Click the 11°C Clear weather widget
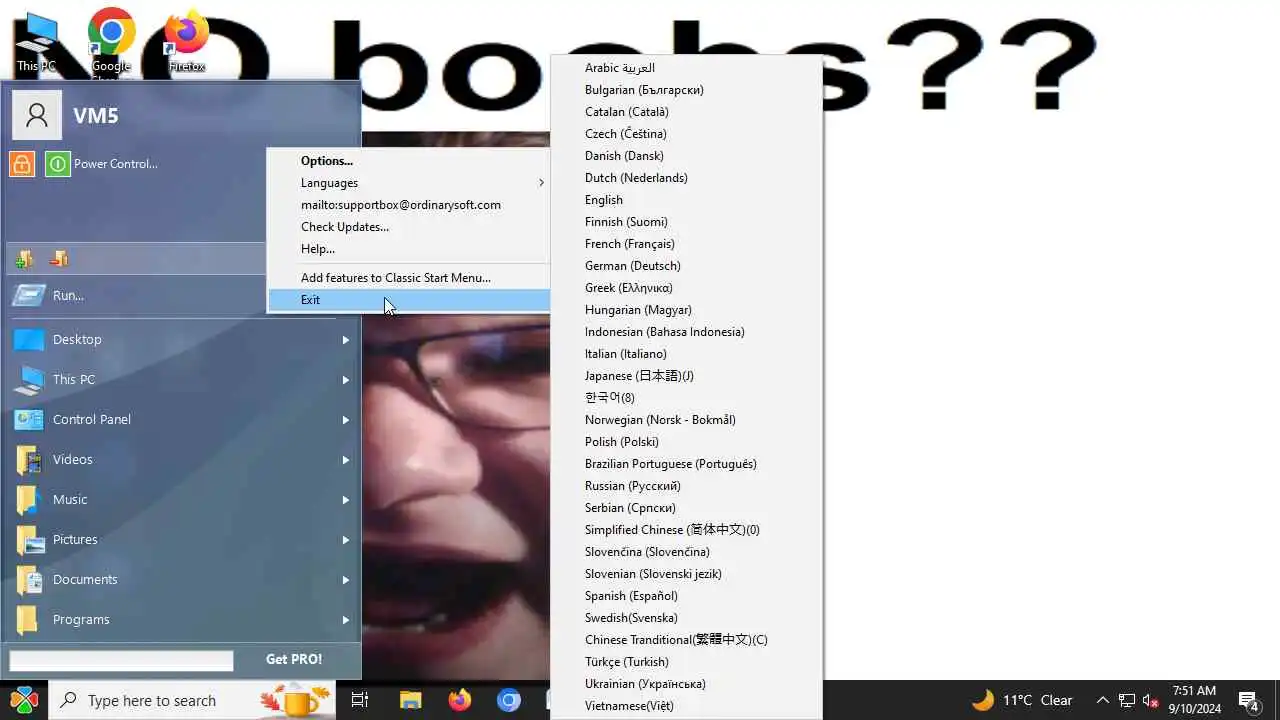 click(1022, 700)
